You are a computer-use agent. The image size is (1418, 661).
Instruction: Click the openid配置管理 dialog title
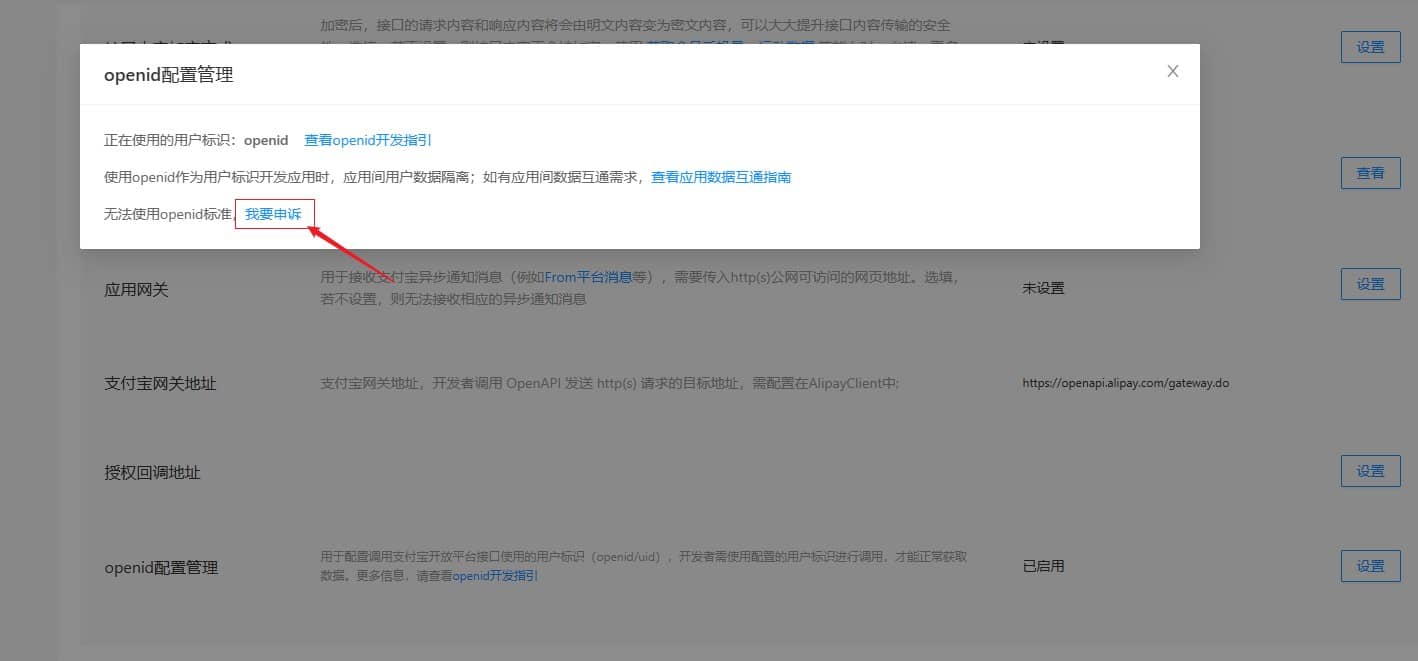(x=168, y=74)
